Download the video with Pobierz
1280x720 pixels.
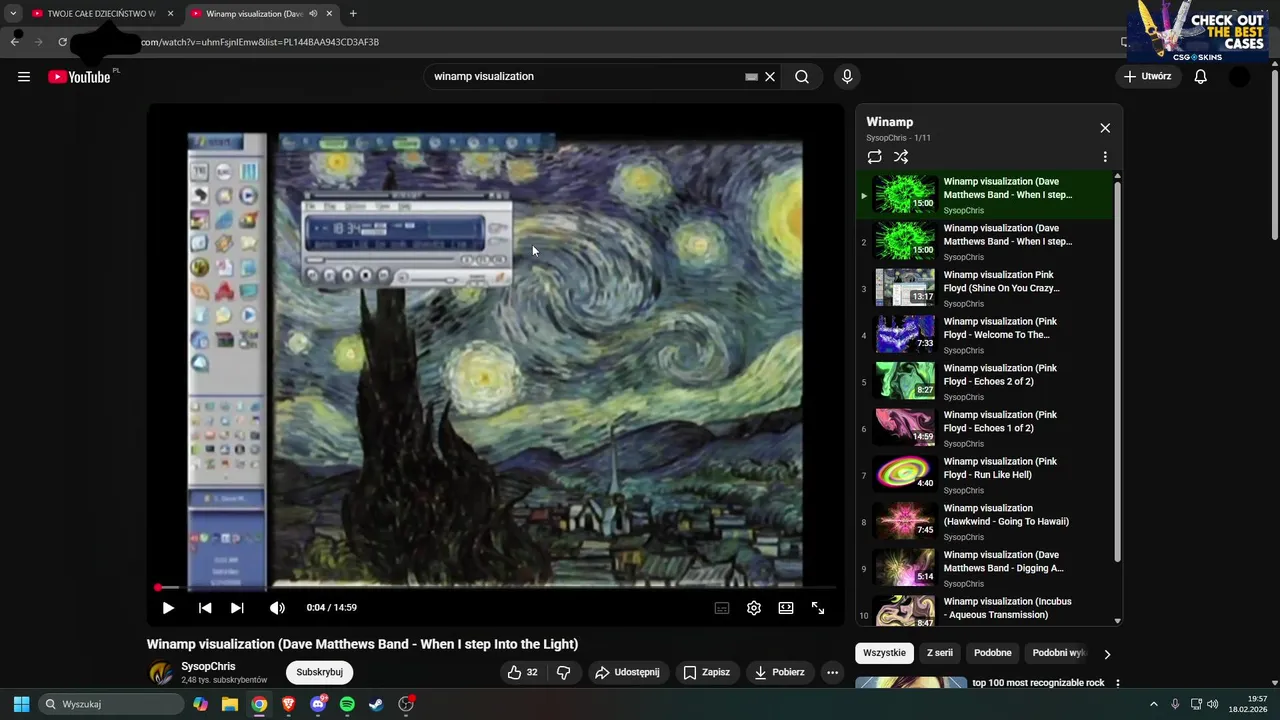(779, 673)
